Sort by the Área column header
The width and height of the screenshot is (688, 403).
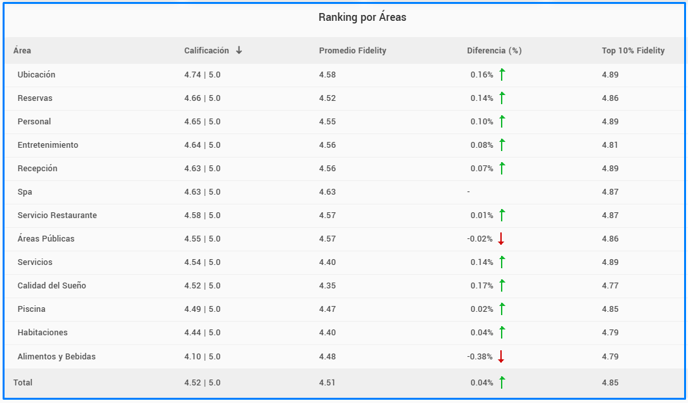(22, 51)
